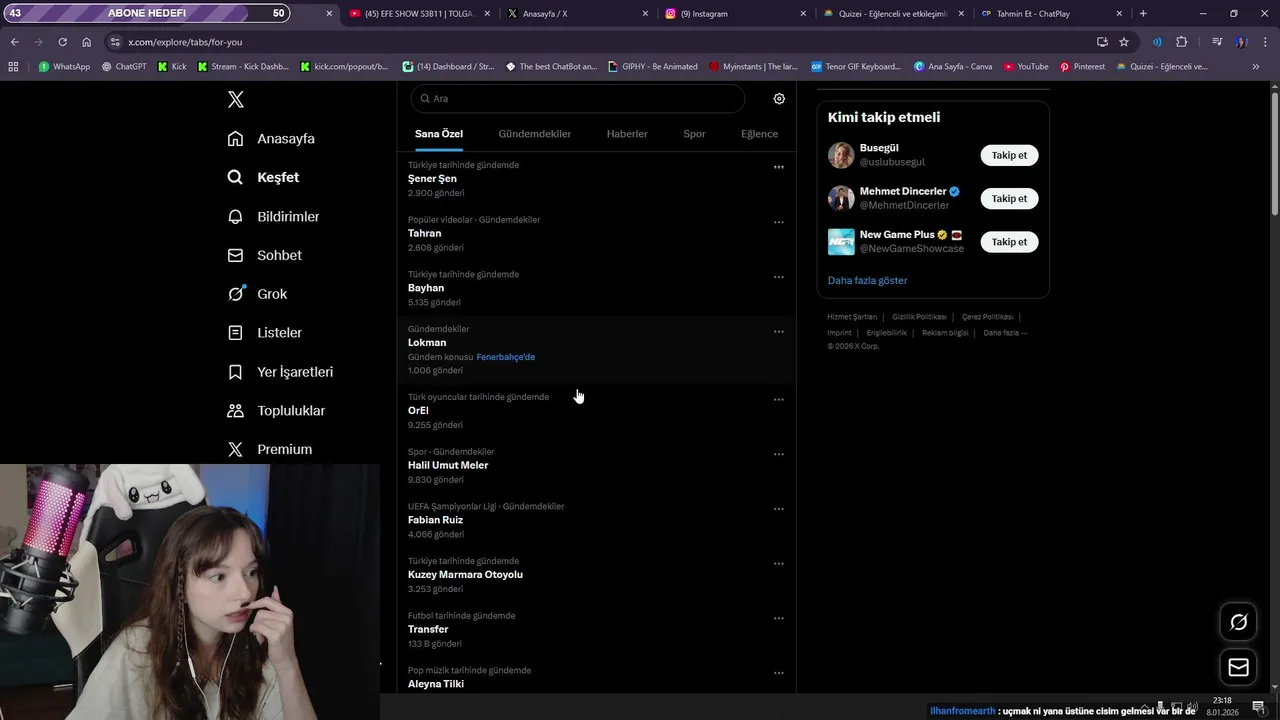Viewport: 1280px width, 720px height.
Task: Open more options for Bayhan trend
Action: click(778, 277)
